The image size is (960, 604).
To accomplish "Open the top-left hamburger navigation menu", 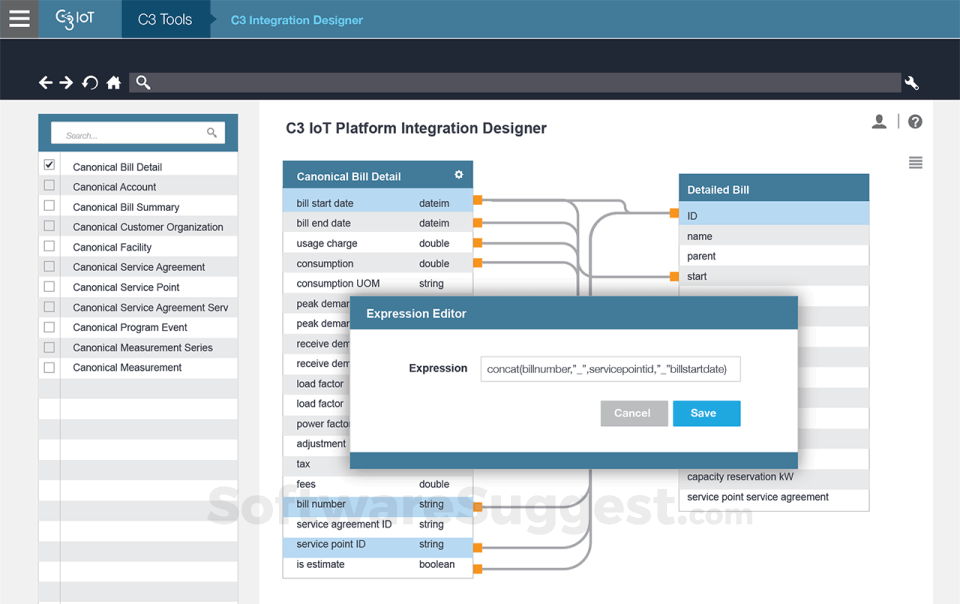I will [x=18, y=18].
